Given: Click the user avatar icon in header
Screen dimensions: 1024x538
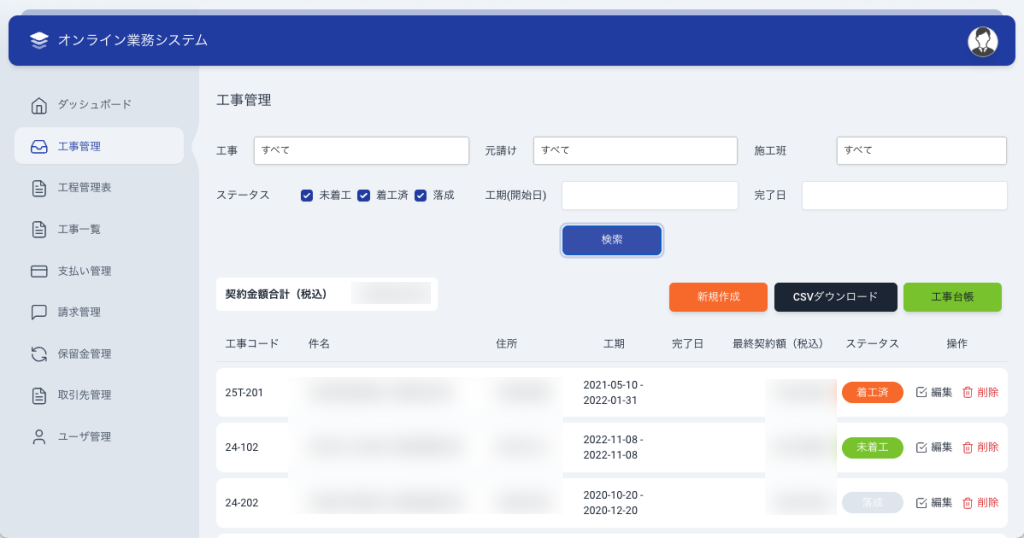Looking at the screenshot, I should (982, 41).
